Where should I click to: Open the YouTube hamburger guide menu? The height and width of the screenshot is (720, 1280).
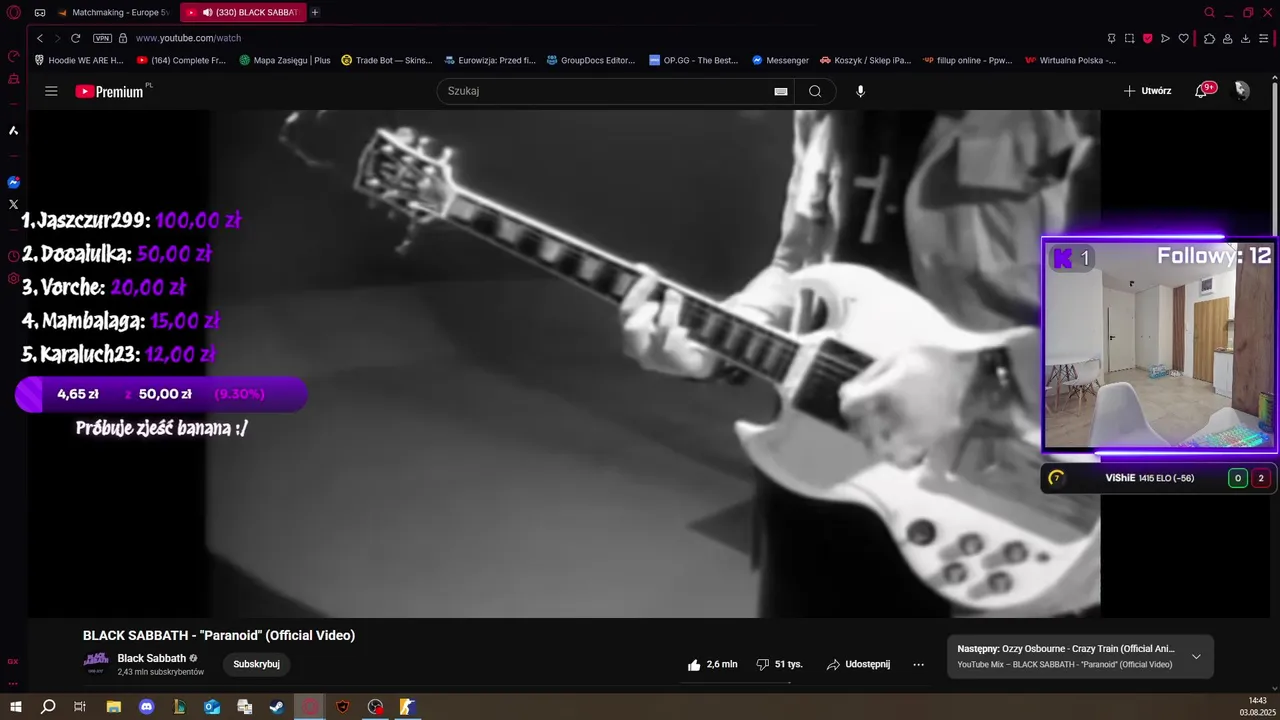pyautogui.click(x=51, y=91)
